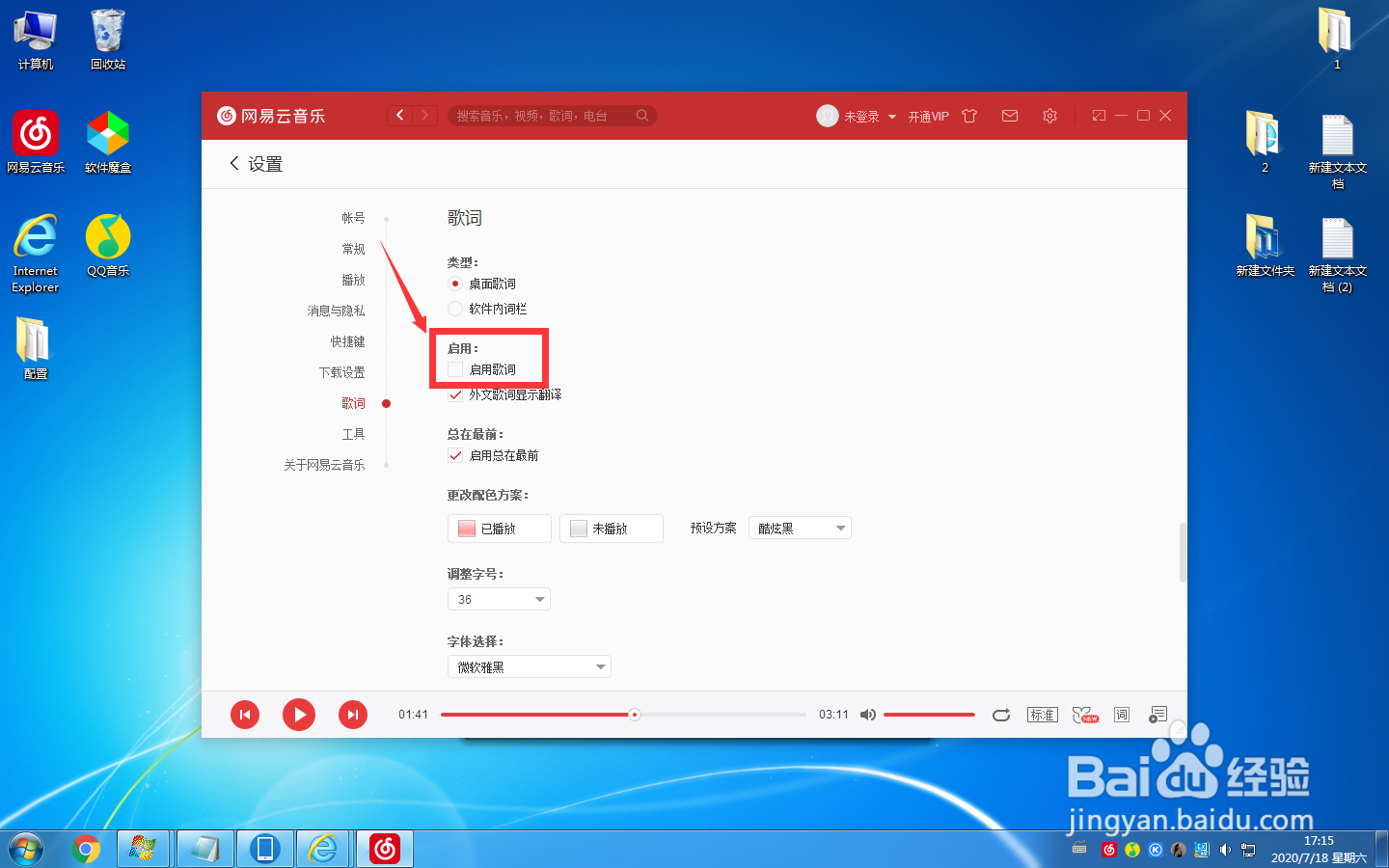
Task: Click NetEase Music taskbar button
Action: (x=385, y=849)
